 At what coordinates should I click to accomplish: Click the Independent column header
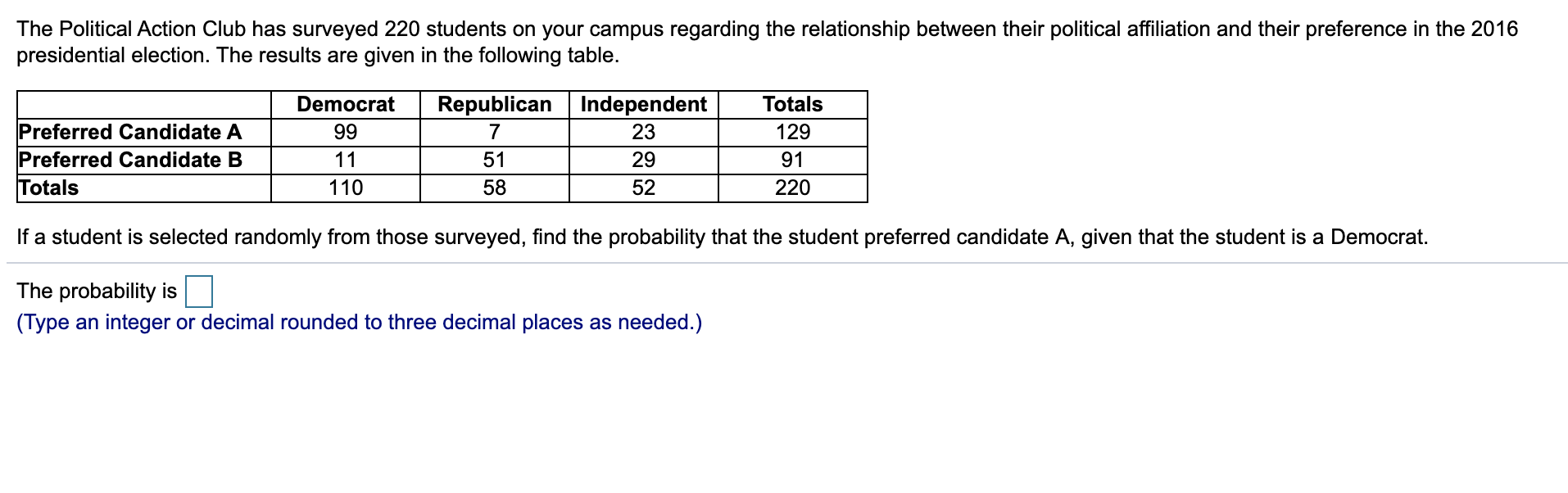tap(643, 105)
